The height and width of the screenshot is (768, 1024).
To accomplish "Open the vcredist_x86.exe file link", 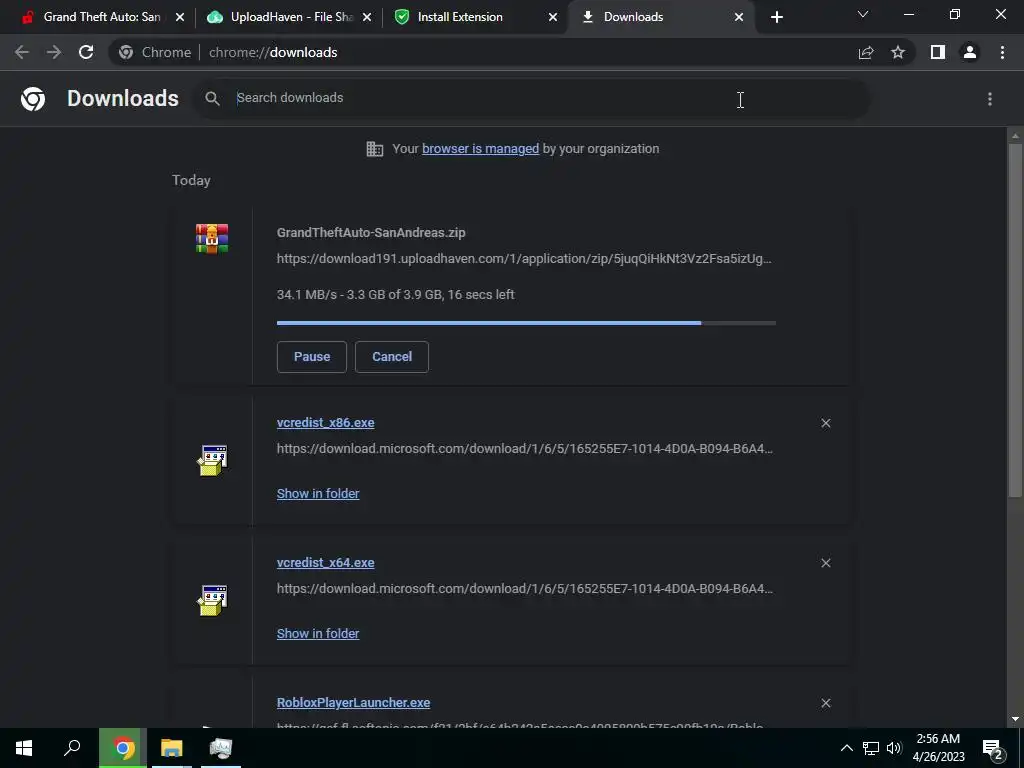I will point(325,423).
